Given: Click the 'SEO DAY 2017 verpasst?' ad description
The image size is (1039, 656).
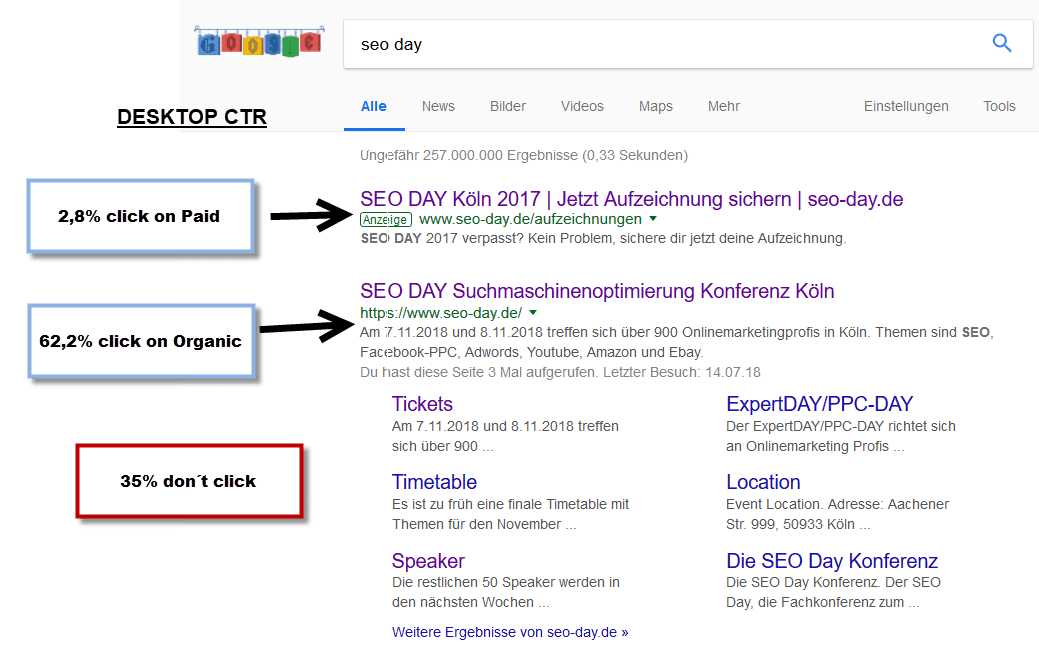Looking at the screenshot, I should pyautogui.click(x=603, y=238).
